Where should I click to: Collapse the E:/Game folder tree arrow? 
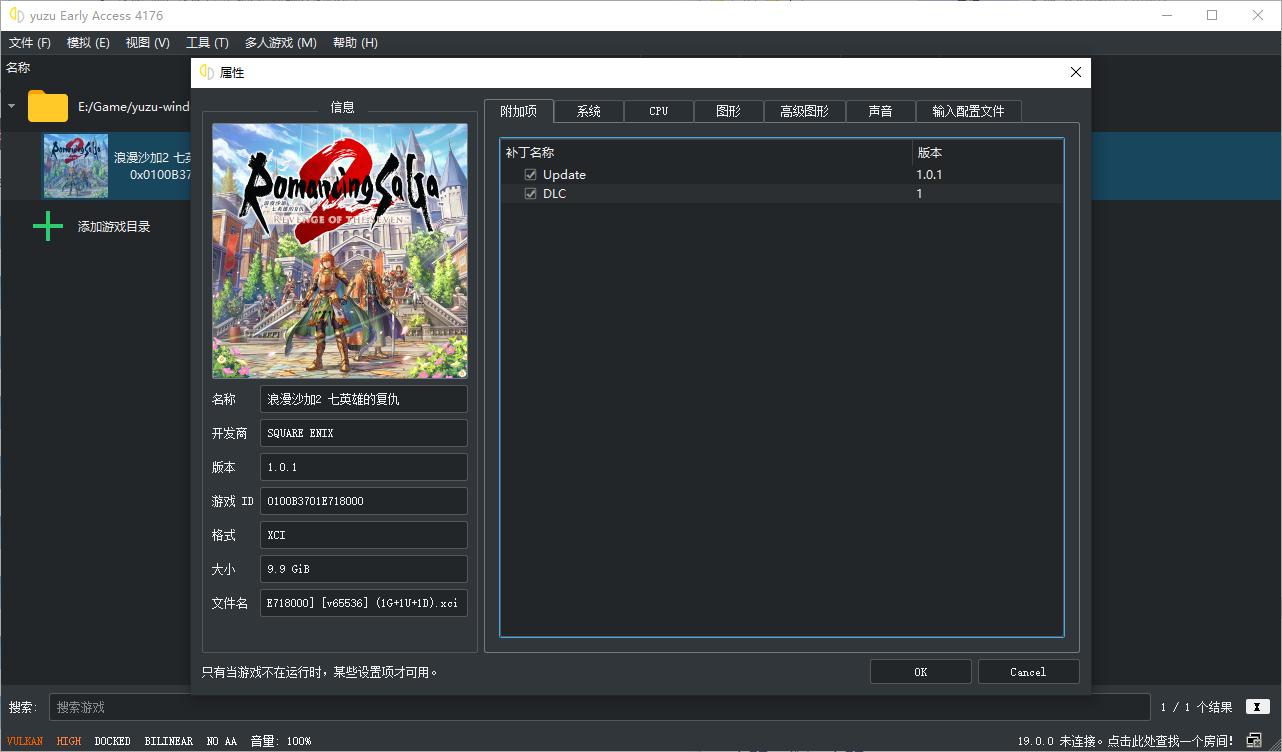point(12,105)
